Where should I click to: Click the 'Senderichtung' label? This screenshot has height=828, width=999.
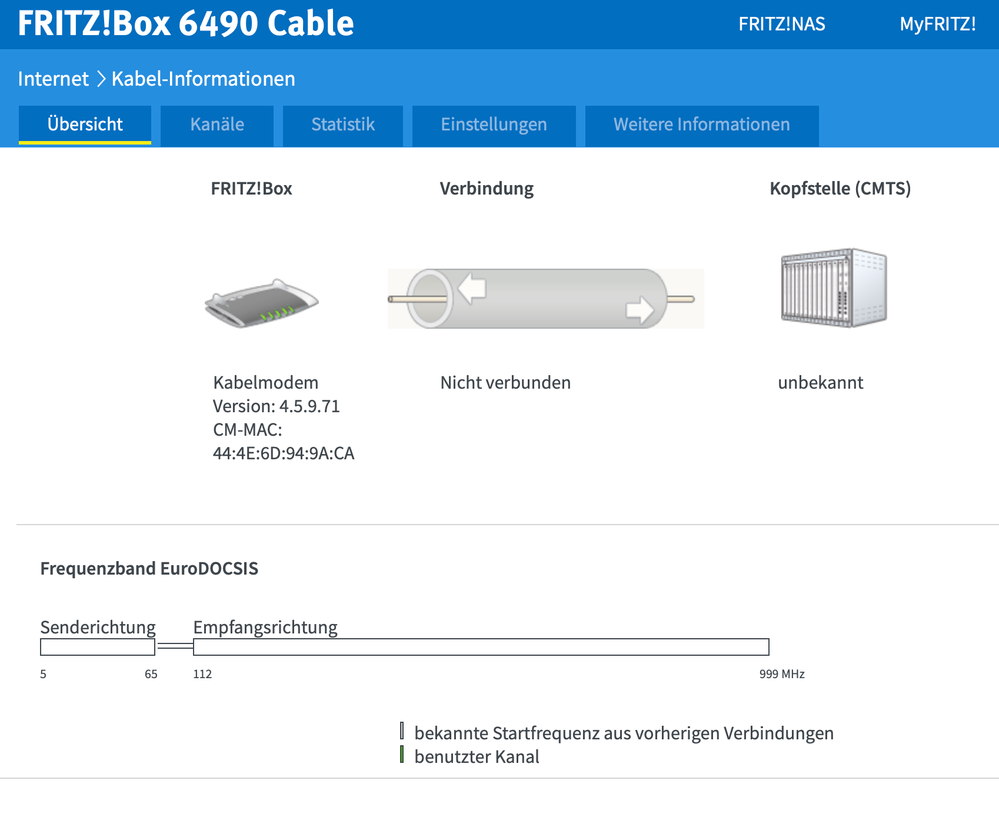pos(98,627)
